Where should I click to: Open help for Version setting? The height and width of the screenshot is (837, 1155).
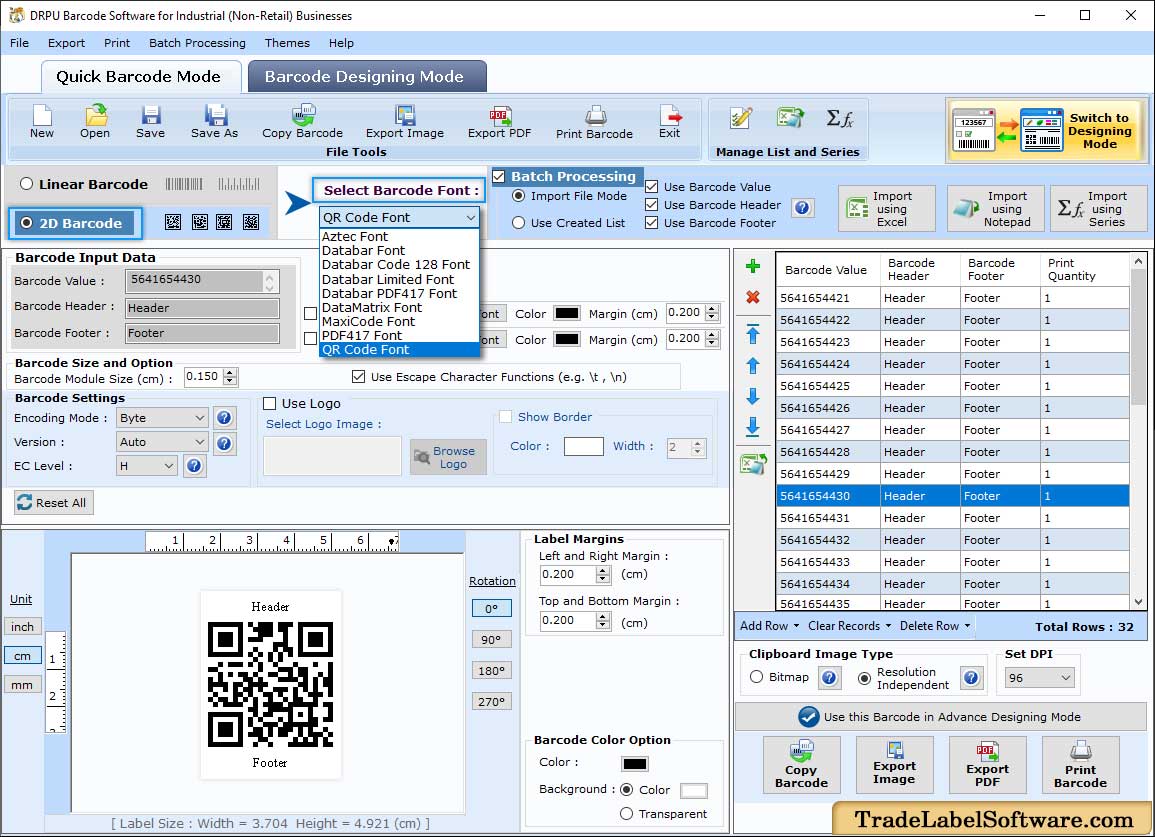[x=225, y=443]
